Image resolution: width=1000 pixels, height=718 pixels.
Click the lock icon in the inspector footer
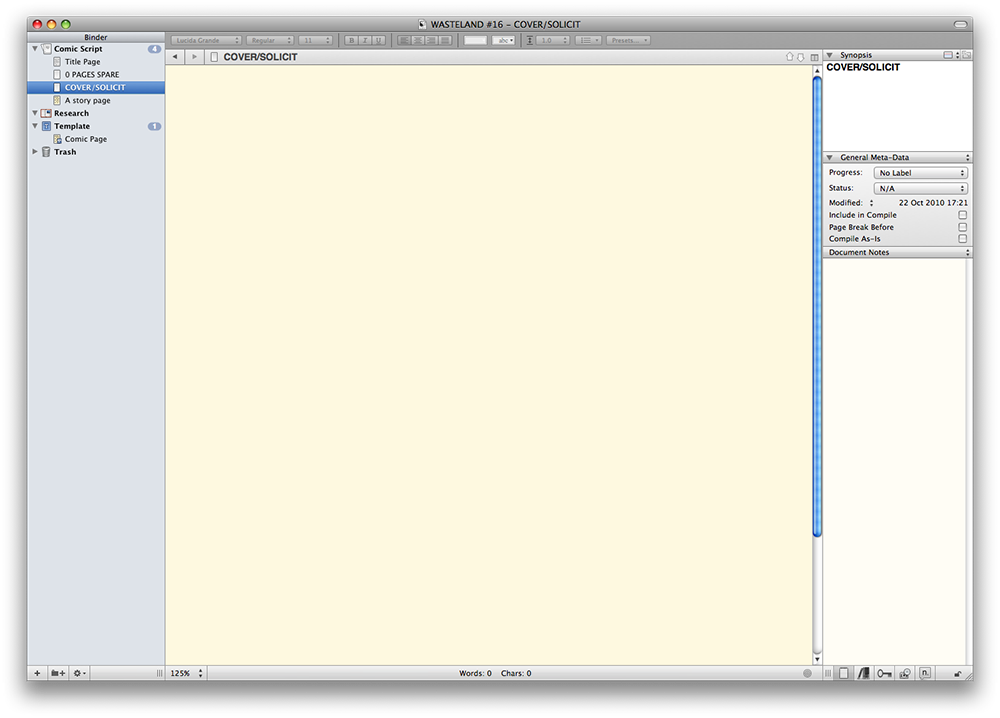click(958, 674)
